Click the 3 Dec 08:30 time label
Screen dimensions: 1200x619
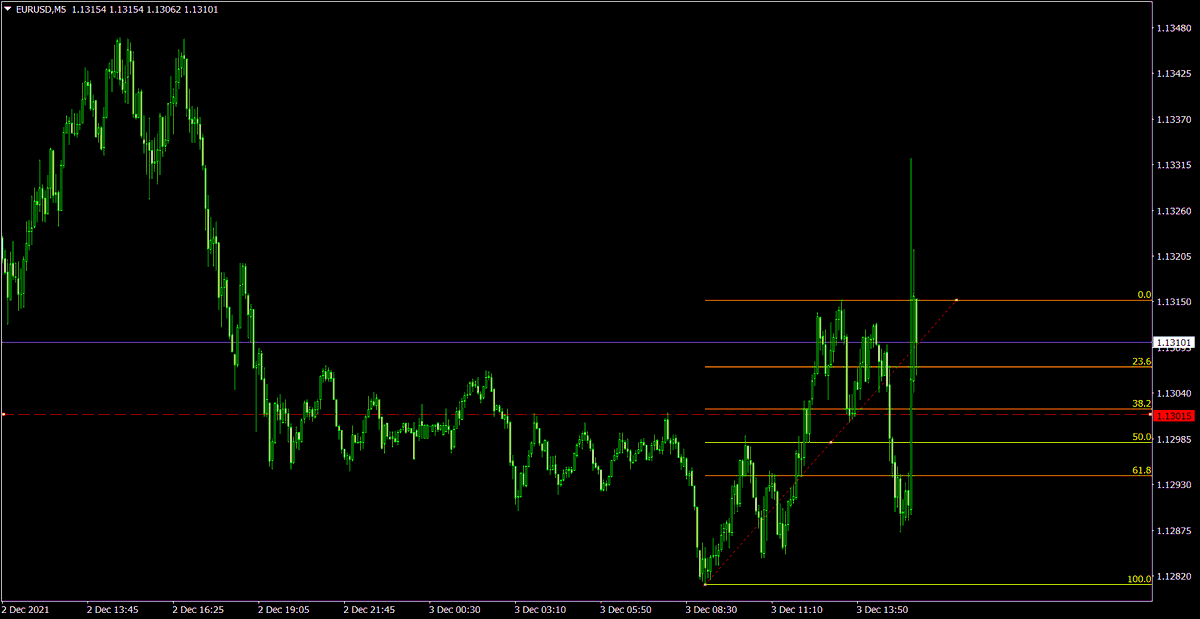pos(712,608)
